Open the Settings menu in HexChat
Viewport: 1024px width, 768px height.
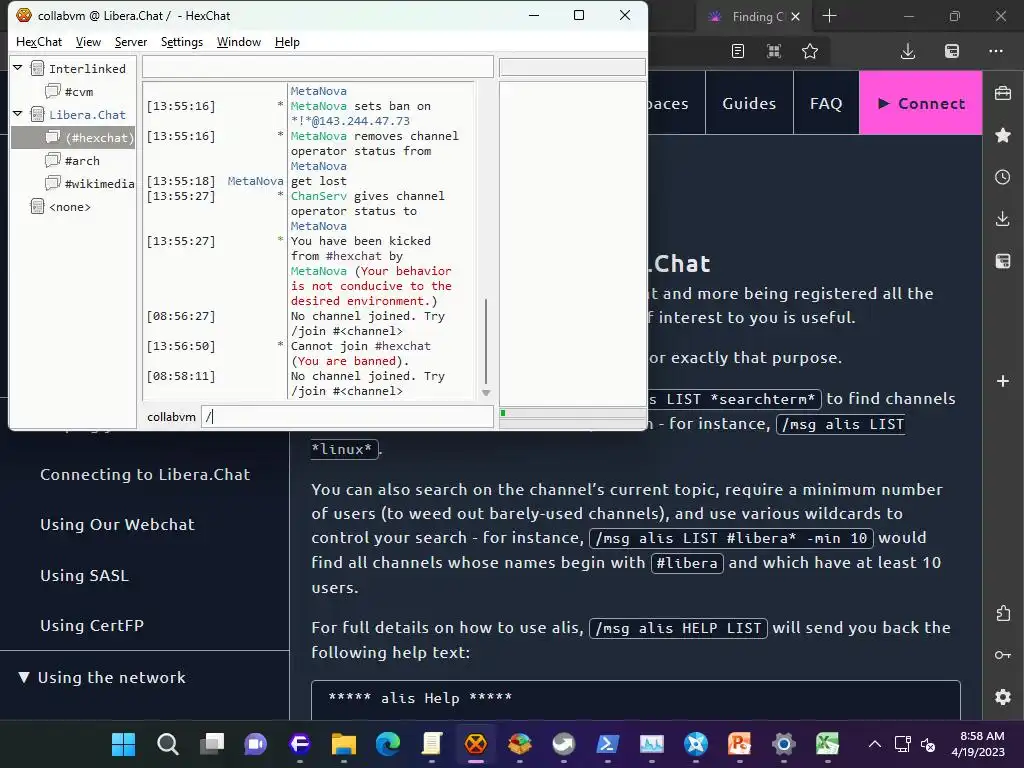tap(182, 42)
